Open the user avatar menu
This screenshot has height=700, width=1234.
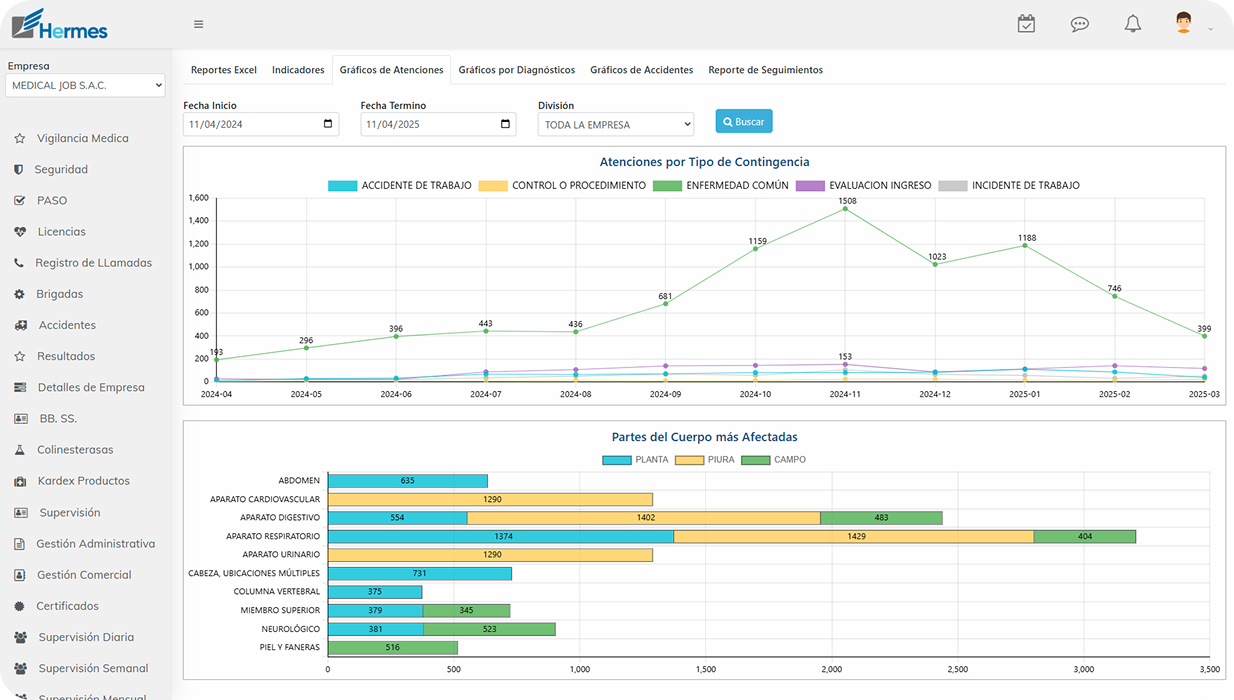[1192, 24]
